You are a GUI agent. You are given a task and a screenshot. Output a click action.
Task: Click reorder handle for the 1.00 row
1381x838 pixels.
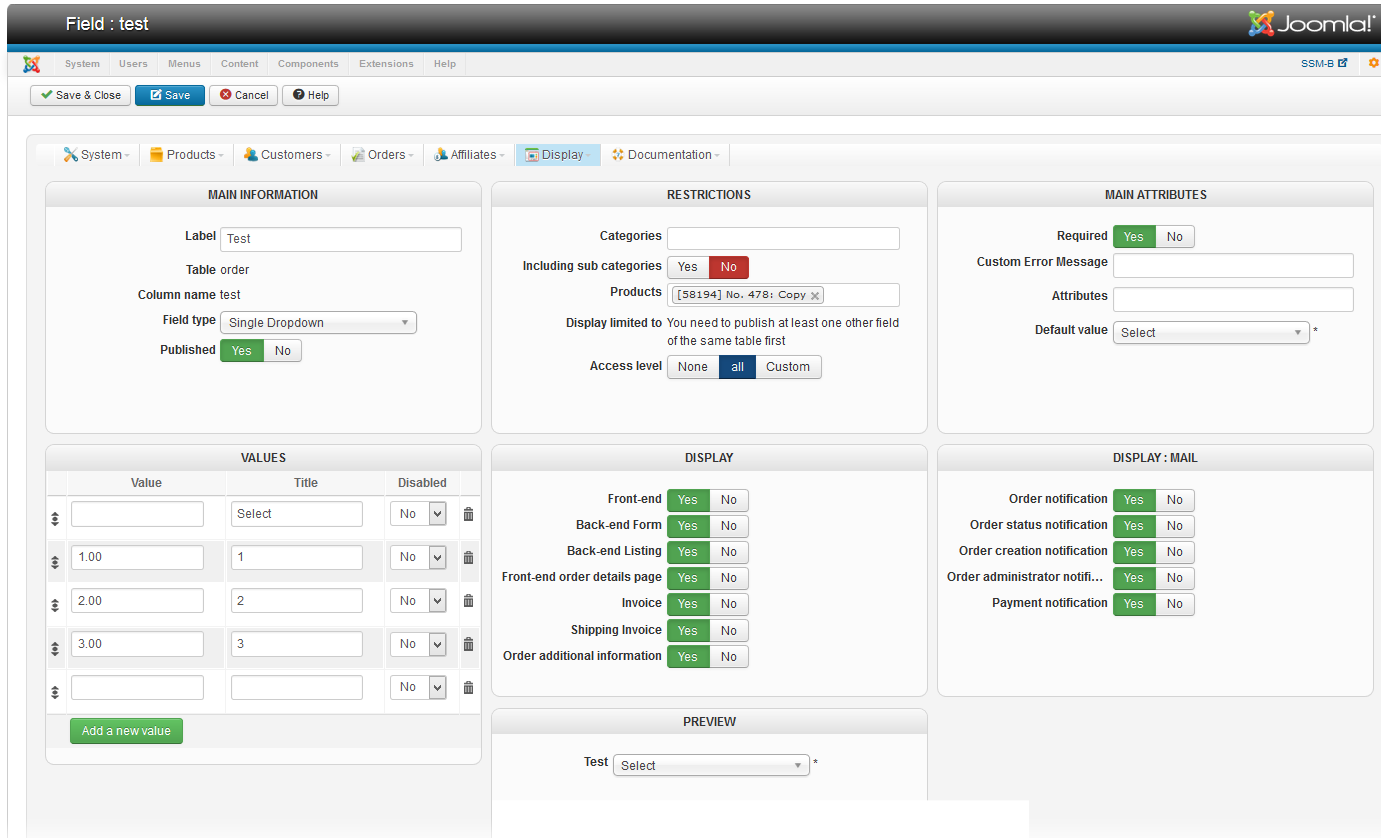[x=55, y=563]
